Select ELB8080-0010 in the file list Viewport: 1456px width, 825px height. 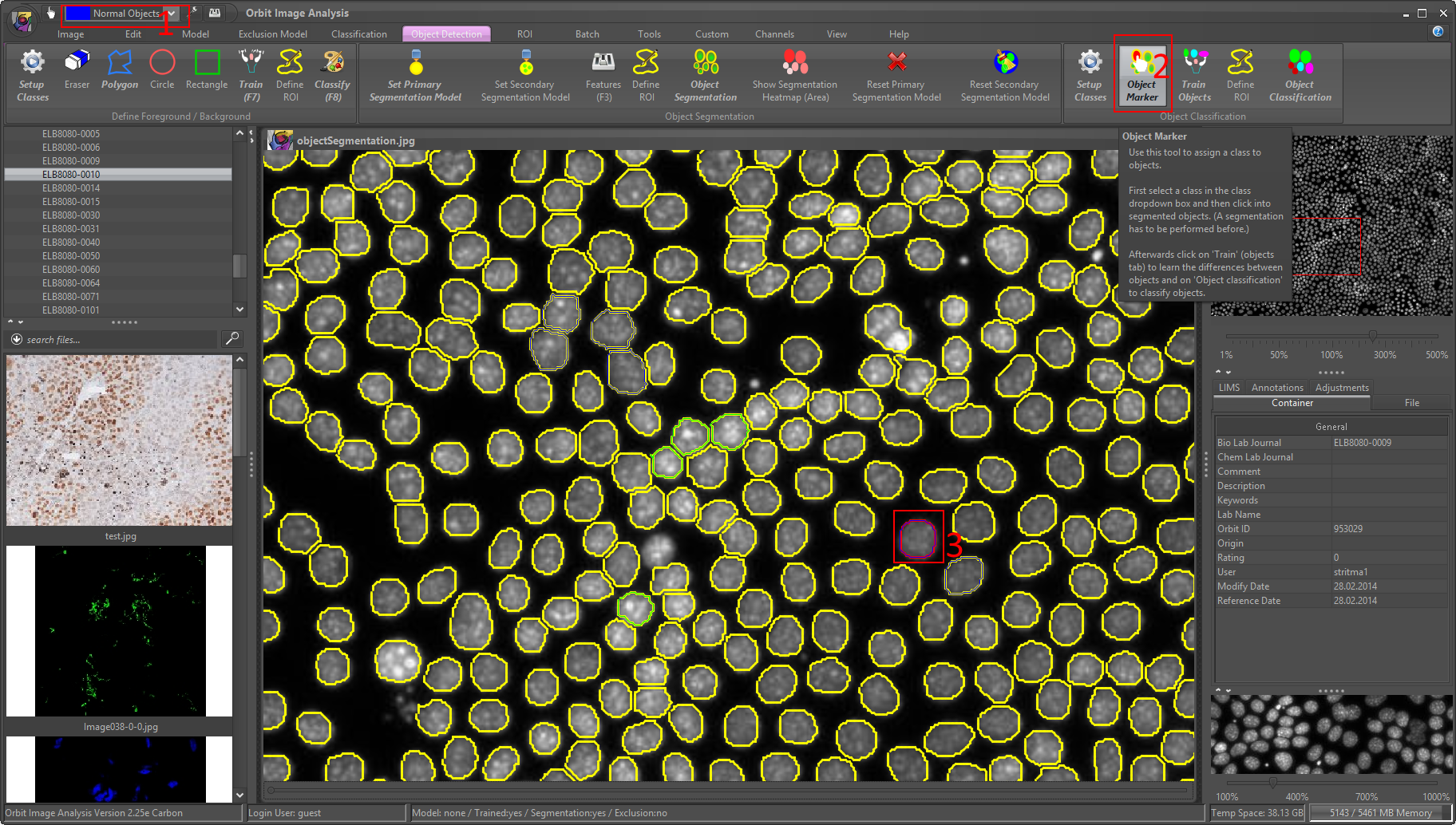118,174
